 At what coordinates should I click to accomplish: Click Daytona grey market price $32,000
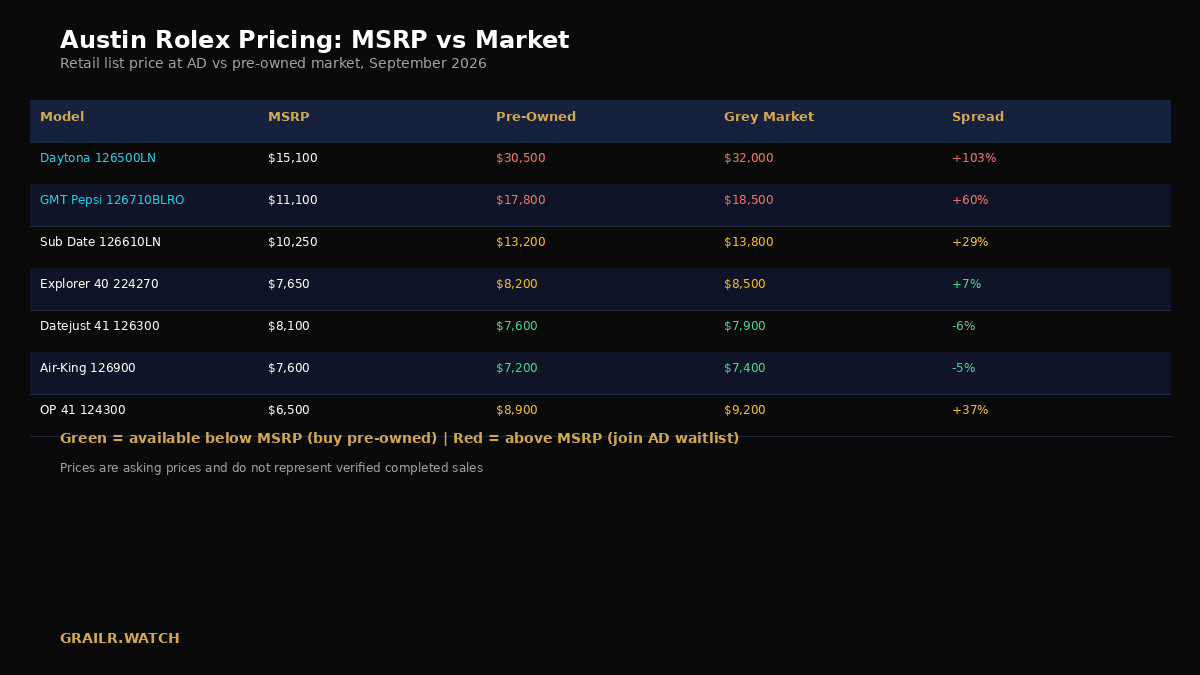pyautogui.click(x=749, y=158)
